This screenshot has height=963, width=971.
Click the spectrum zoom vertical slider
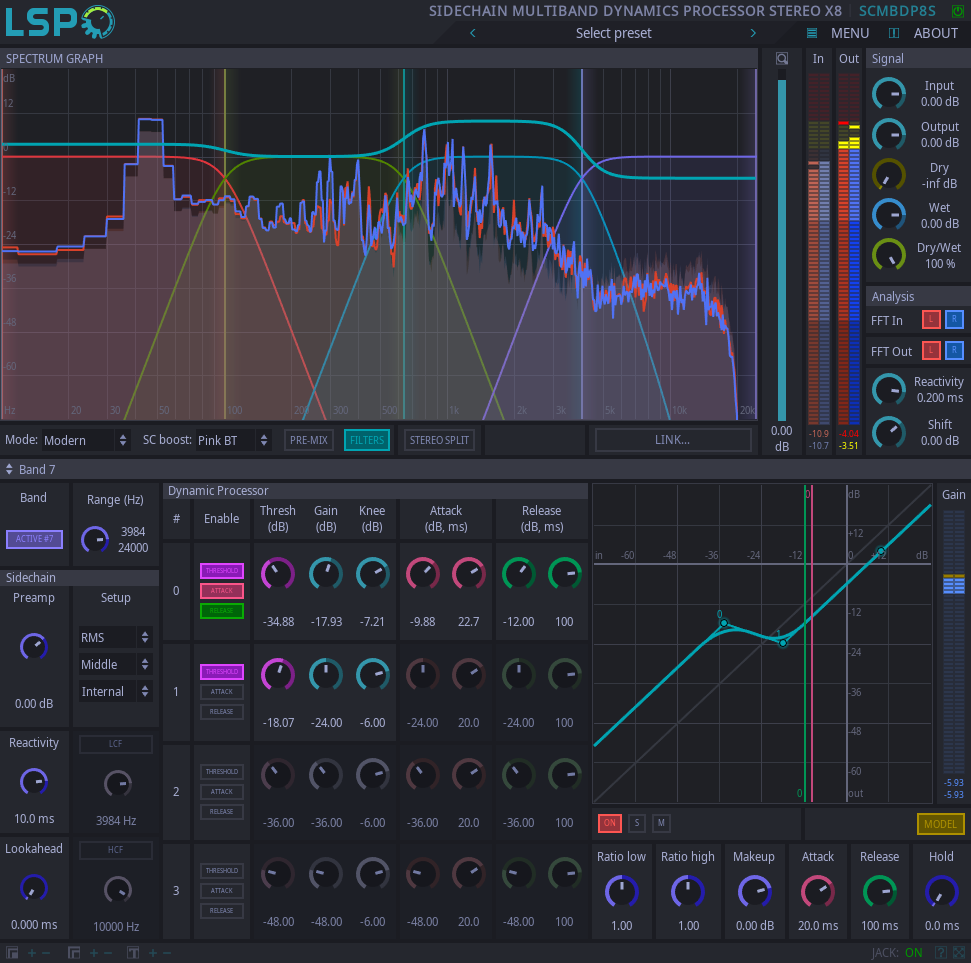tap(782, 245)
